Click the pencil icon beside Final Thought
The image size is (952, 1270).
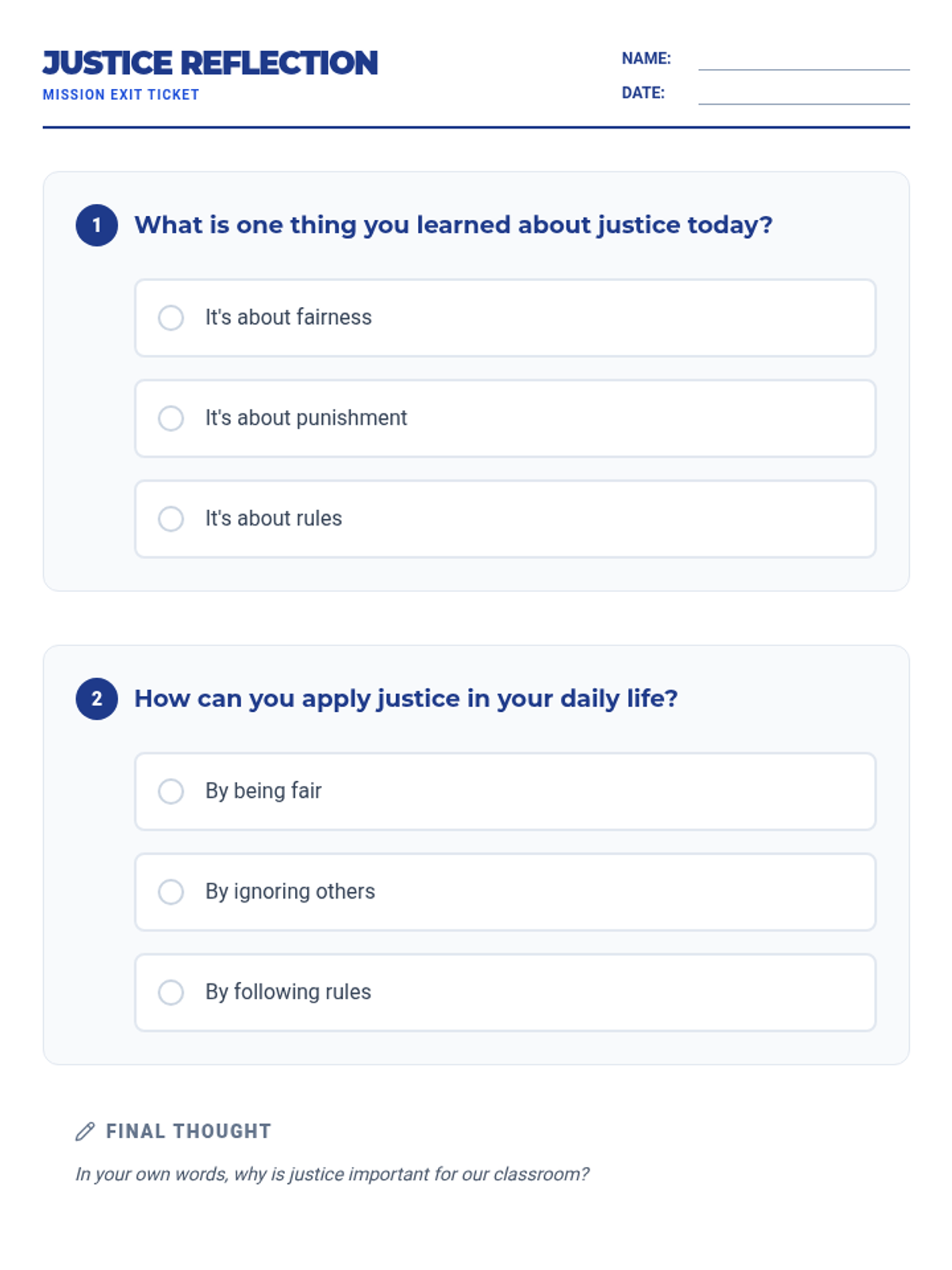pyautogui.click(x=85, y=1131)
